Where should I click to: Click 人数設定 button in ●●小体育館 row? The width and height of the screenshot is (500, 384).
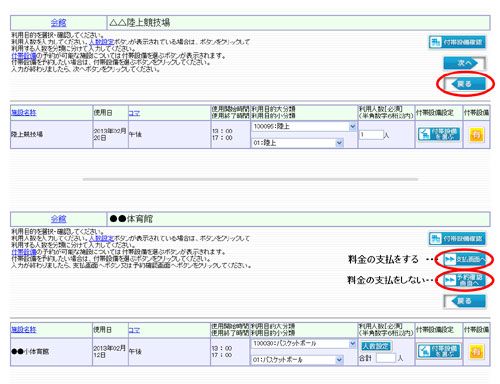[x=376, y=346]
